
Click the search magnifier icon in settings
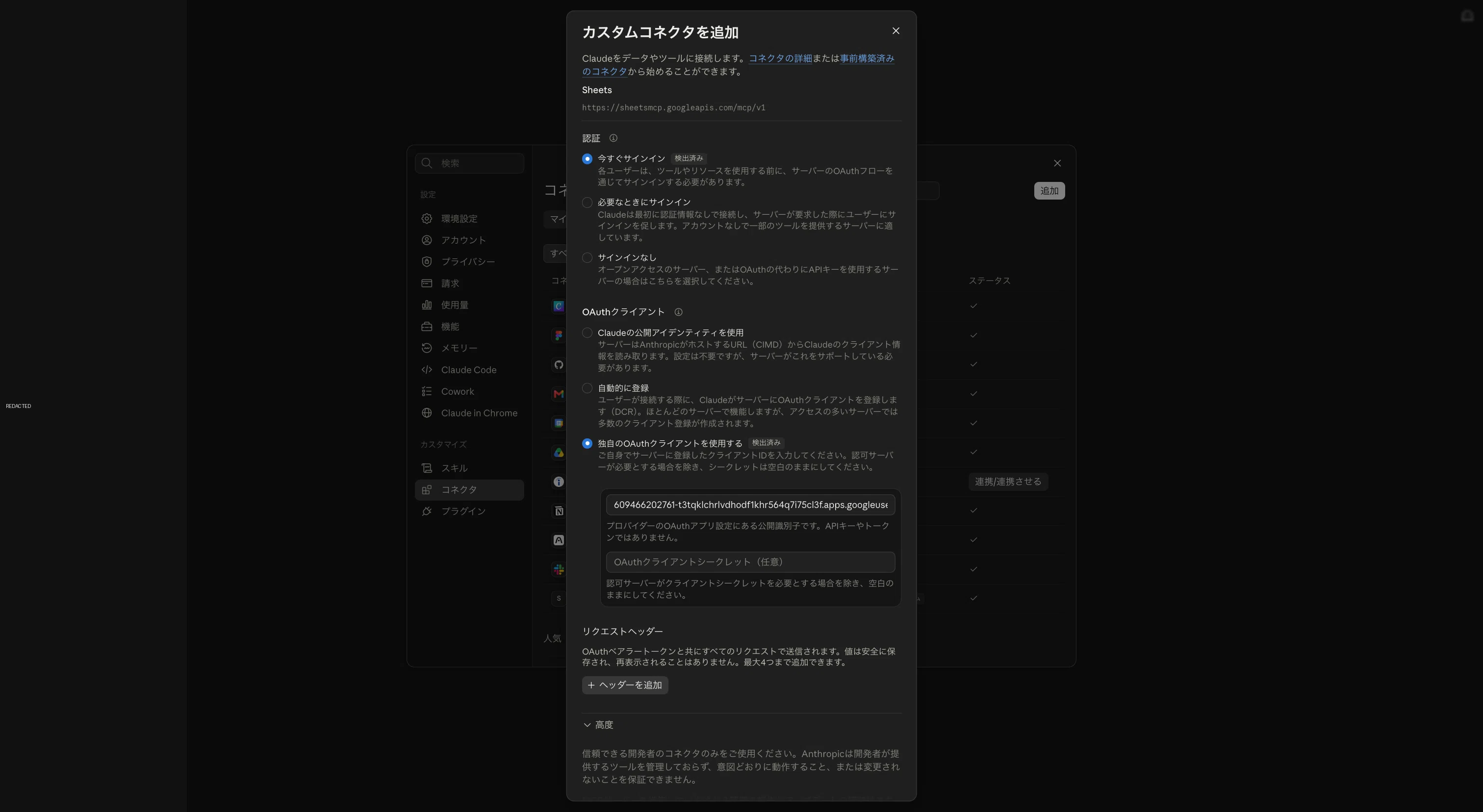[427, 163]
